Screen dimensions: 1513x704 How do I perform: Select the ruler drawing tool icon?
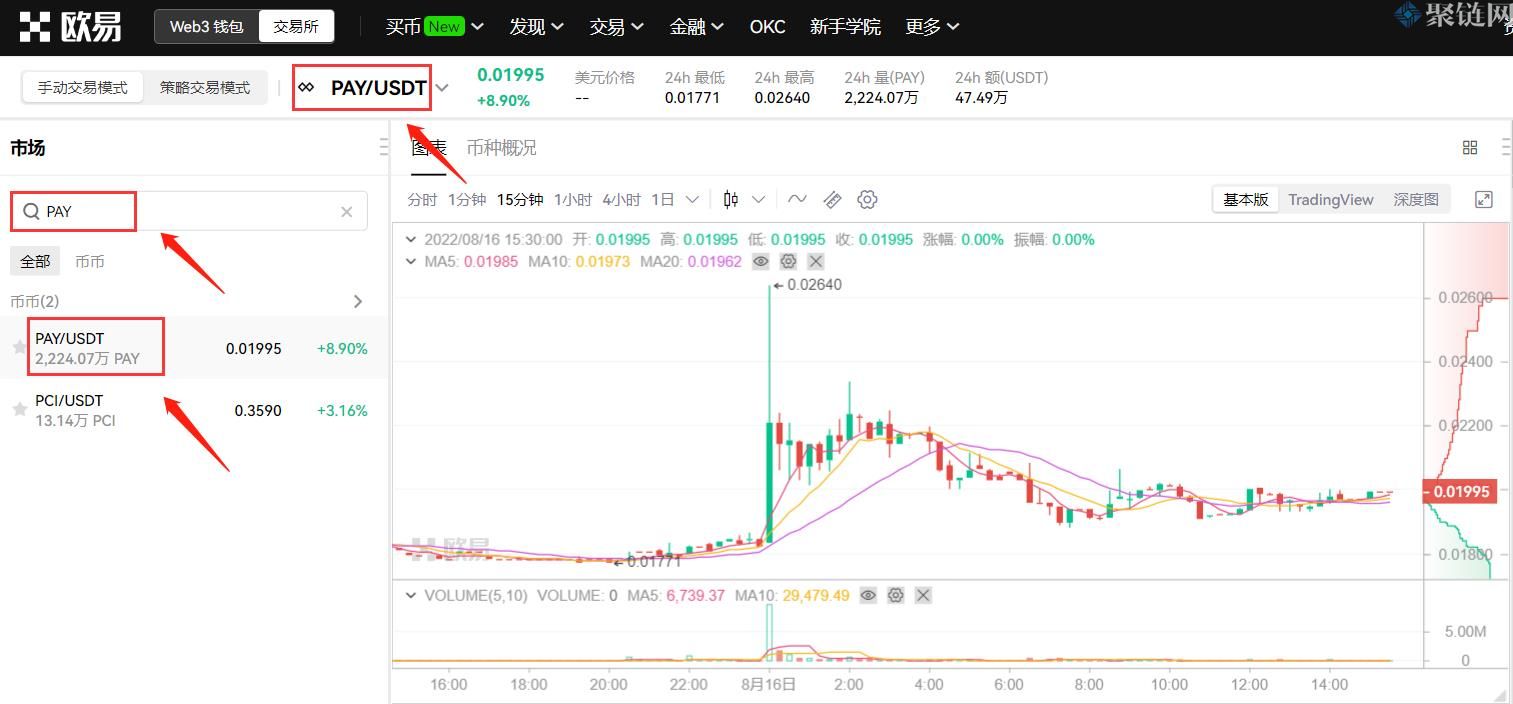[x=832, y=199]
